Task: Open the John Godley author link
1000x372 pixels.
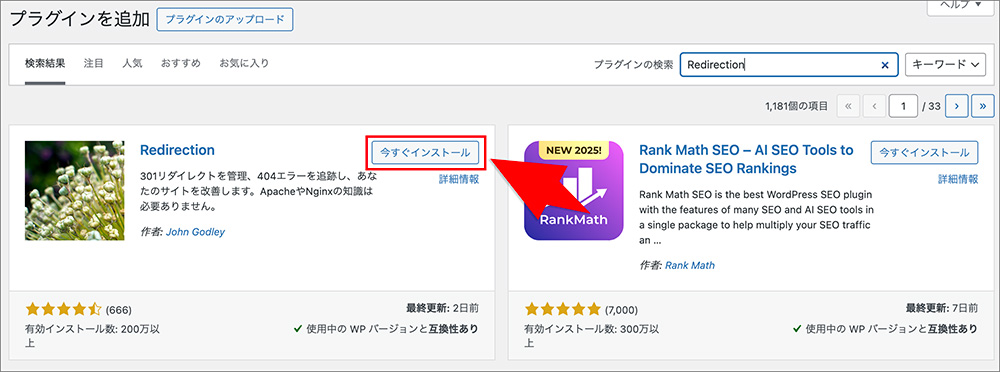Action: pos(195,232)
